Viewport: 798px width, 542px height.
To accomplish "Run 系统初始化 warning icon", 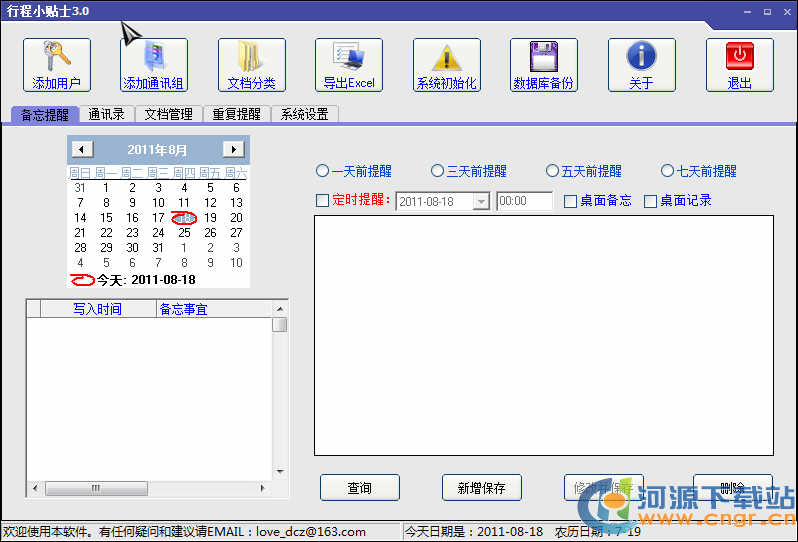I will [446, 57].
